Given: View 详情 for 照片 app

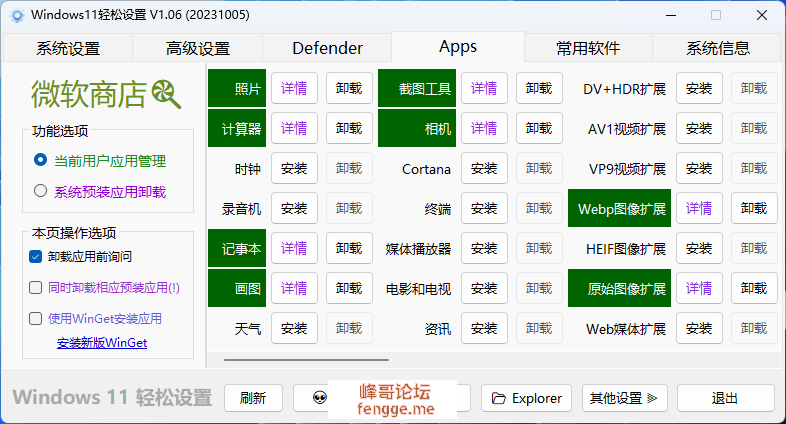Looking at the screenshot, I should pos(294,88).
